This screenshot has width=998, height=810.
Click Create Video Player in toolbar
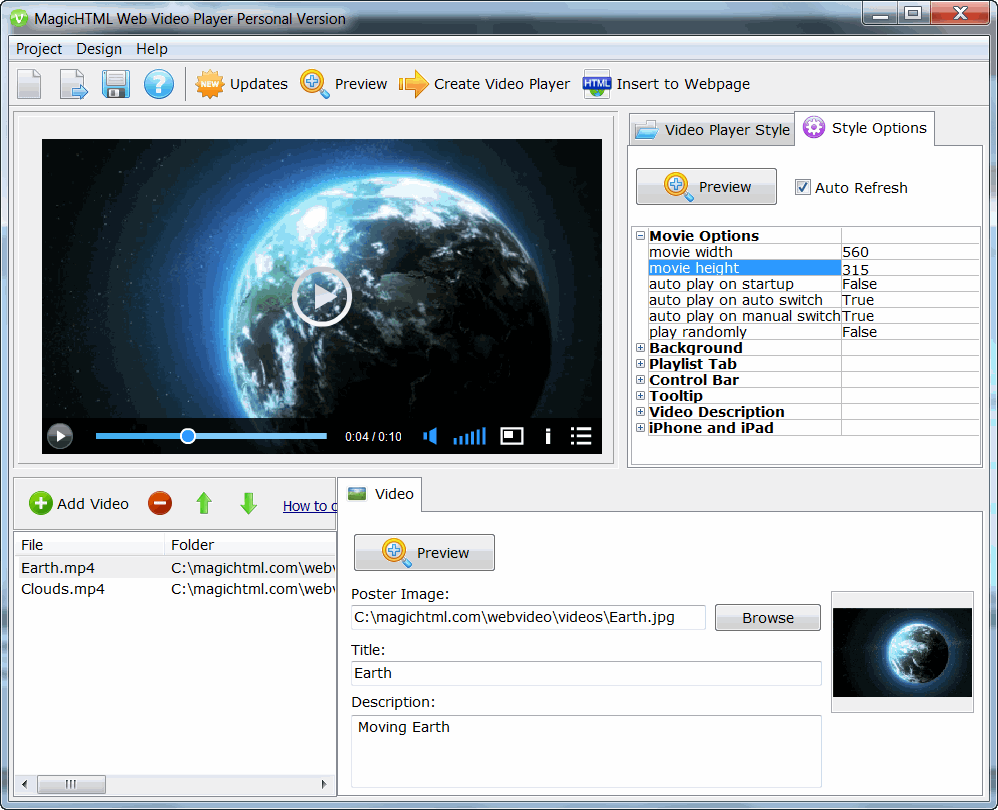[x=485, y=84]
